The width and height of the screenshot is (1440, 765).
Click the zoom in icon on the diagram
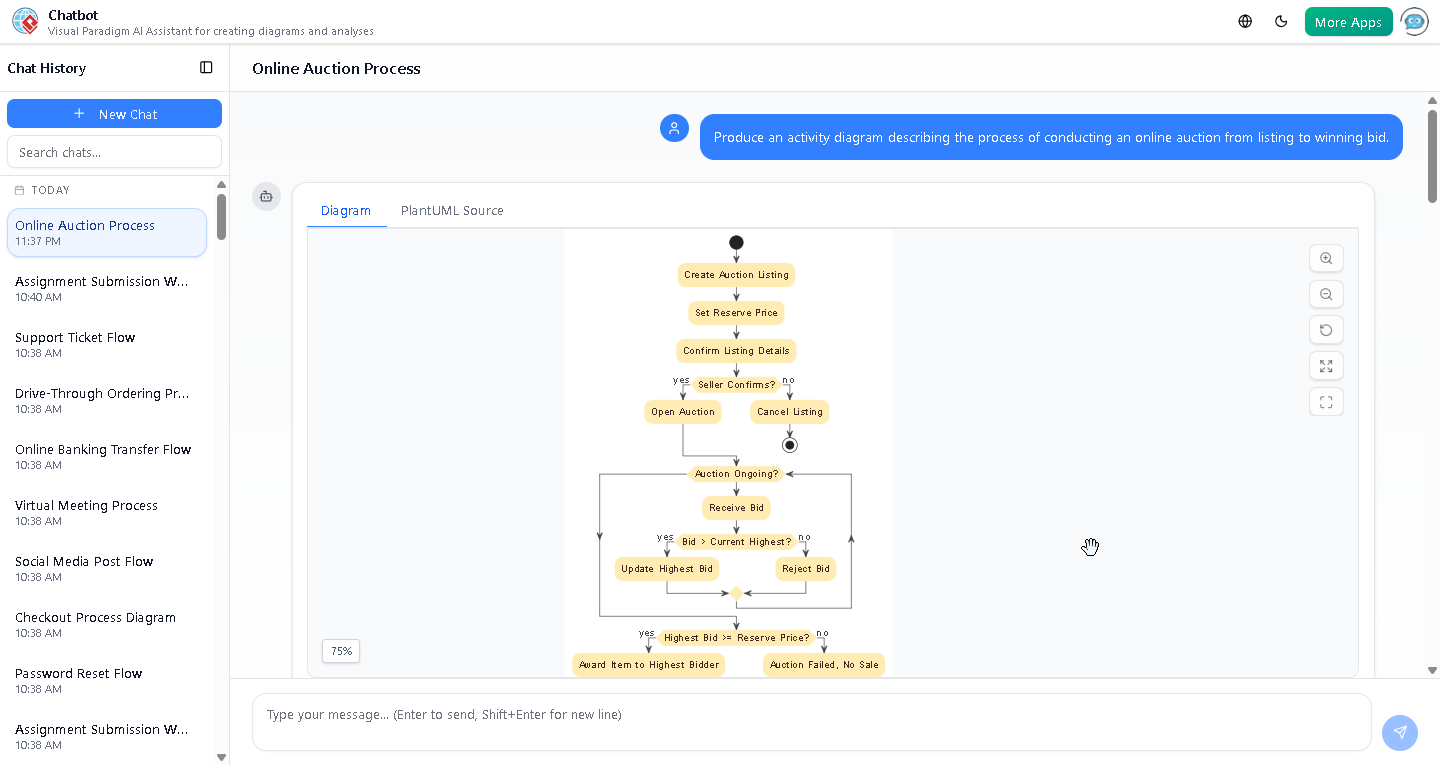1326,258
